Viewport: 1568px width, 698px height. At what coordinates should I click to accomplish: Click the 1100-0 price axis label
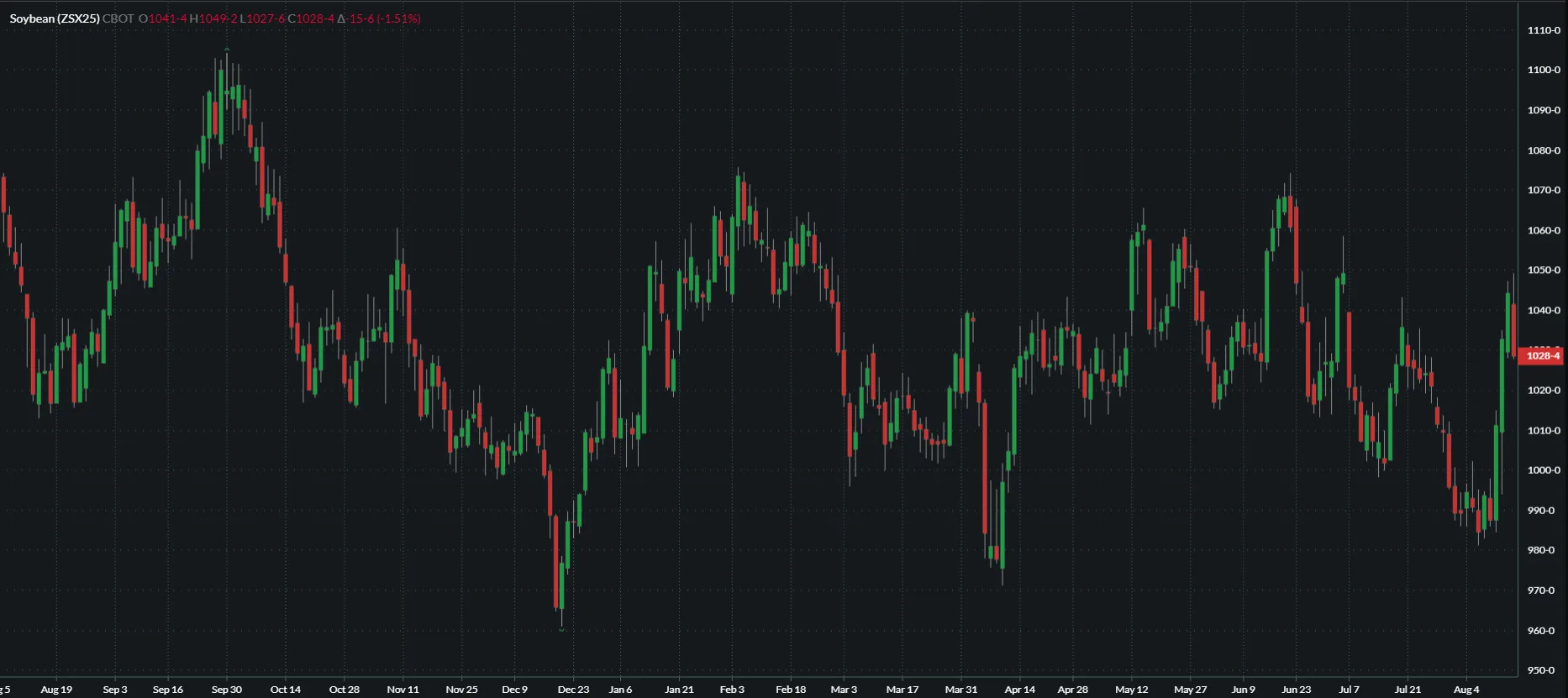1544,71
